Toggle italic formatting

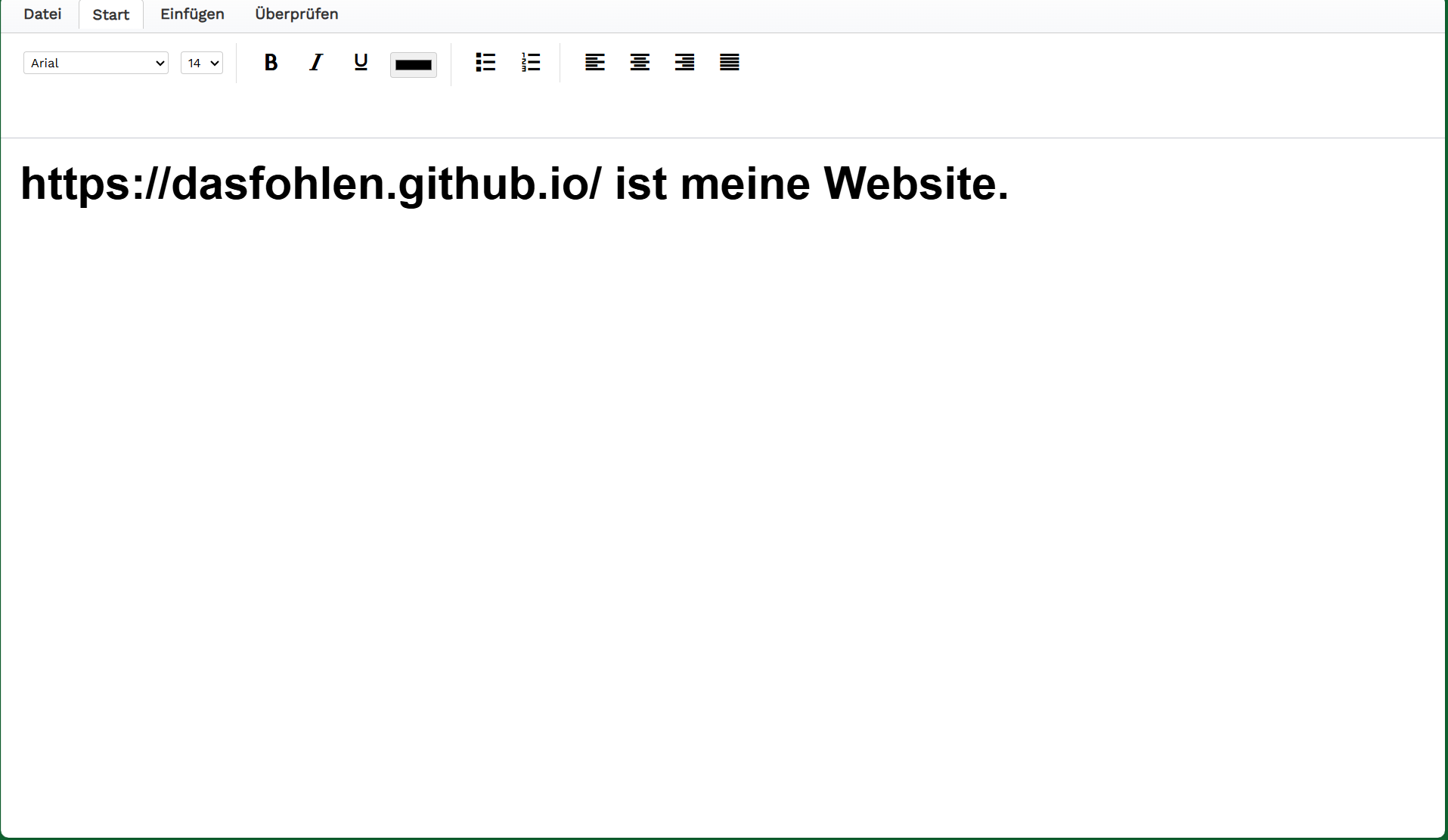click(316, 63)
